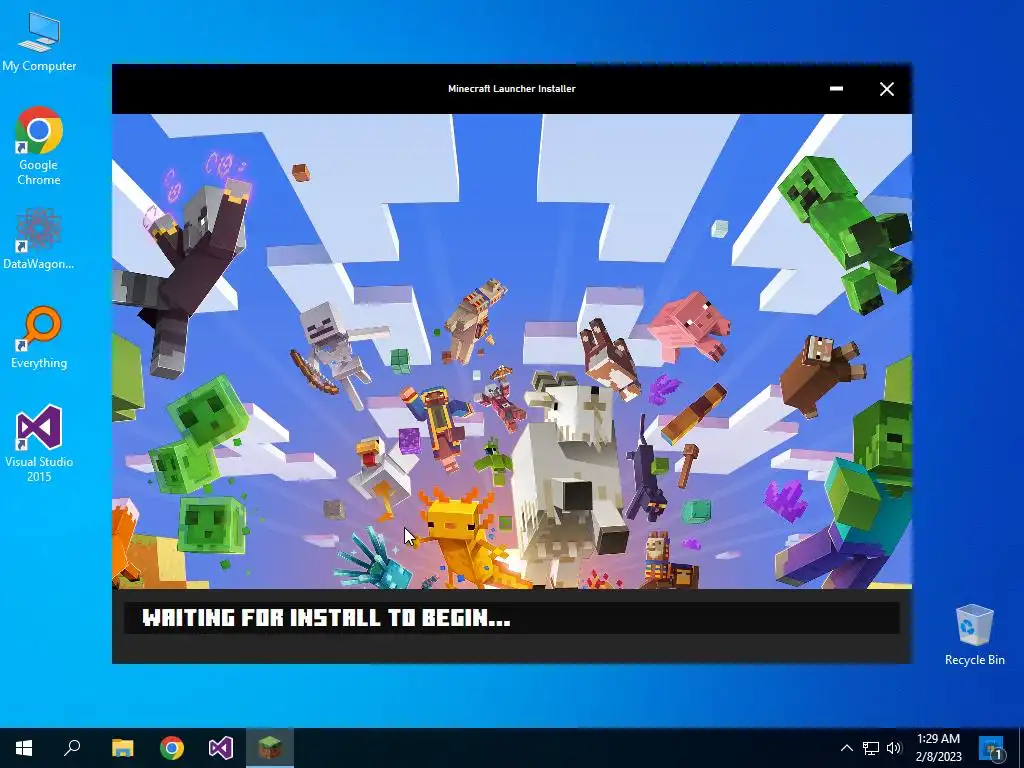
Task: Minimize the Minecraft Launcher Installer window
Action: pos(836,89)
